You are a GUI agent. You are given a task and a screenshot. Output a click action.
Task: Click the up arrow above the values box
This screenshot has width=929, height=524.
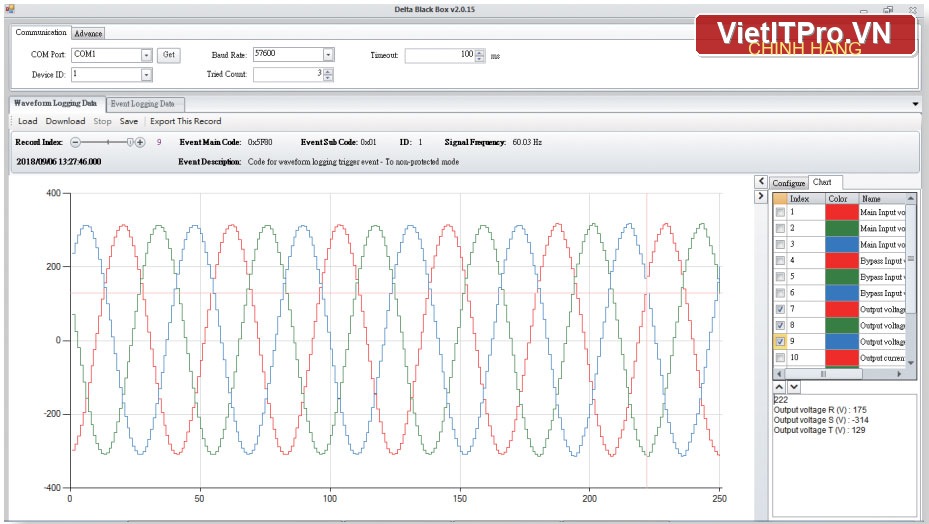779,386
